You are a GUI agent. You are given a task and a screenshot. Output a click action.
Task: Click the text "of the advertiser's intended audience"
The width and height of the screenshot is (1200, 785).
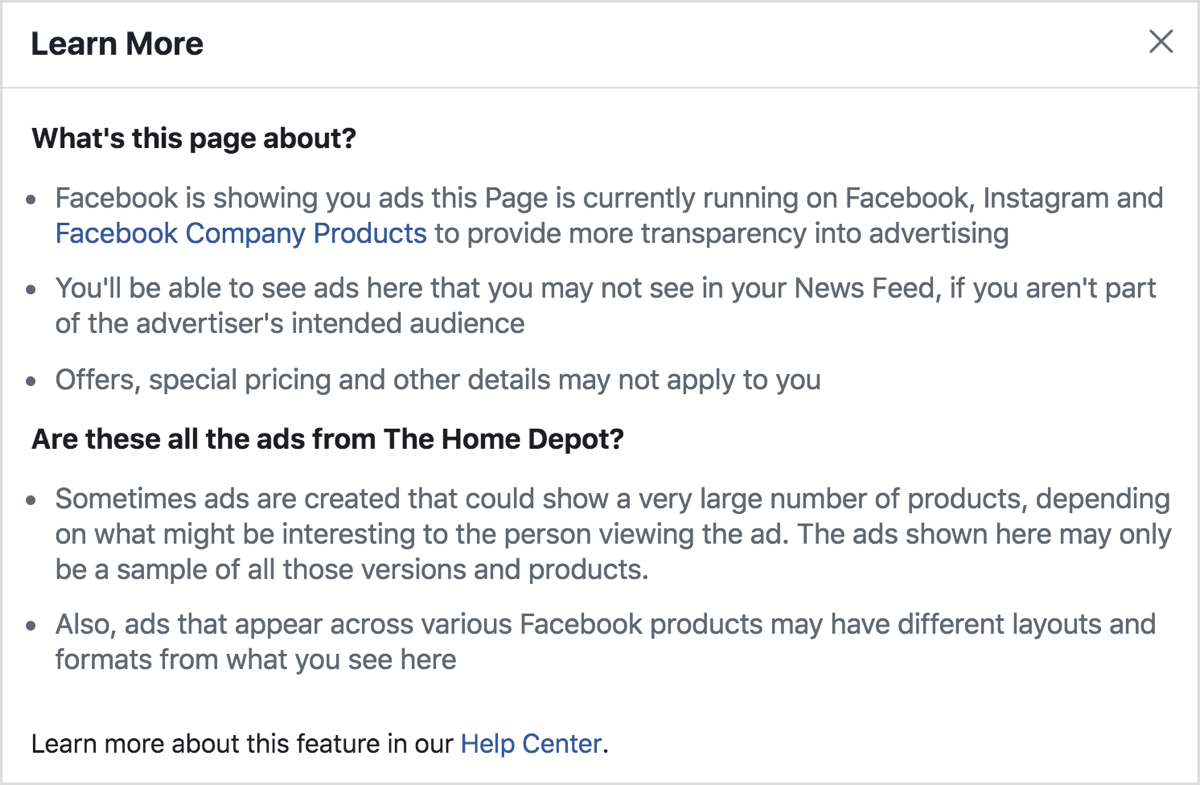coord(290,323)
